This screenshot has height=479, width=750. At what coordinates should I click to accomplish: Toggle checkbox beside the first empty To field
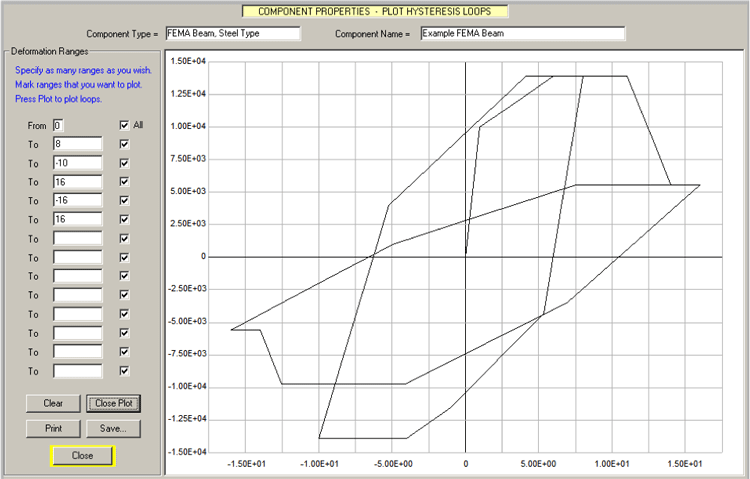[x=124, y=238]
